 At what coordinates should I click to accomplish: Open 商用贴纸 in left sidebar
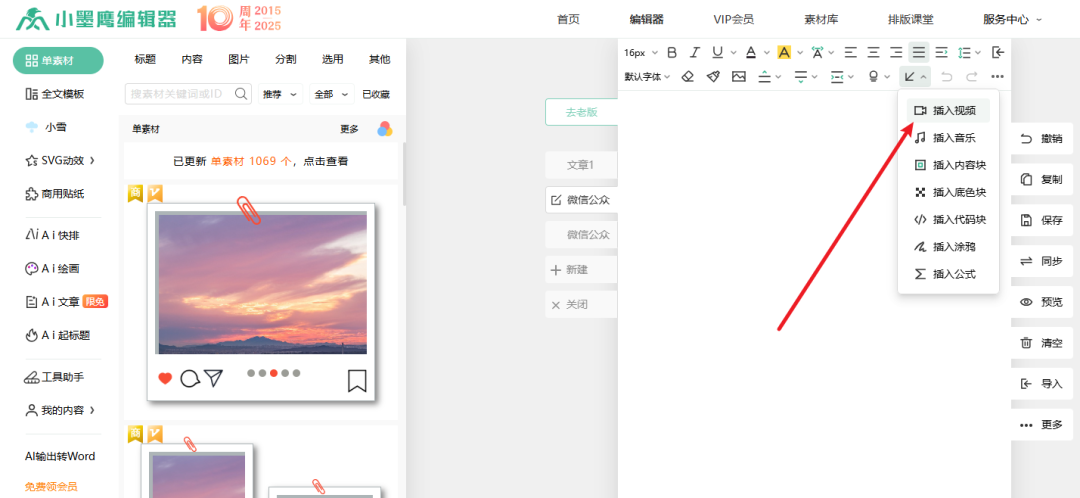(54, 194)
